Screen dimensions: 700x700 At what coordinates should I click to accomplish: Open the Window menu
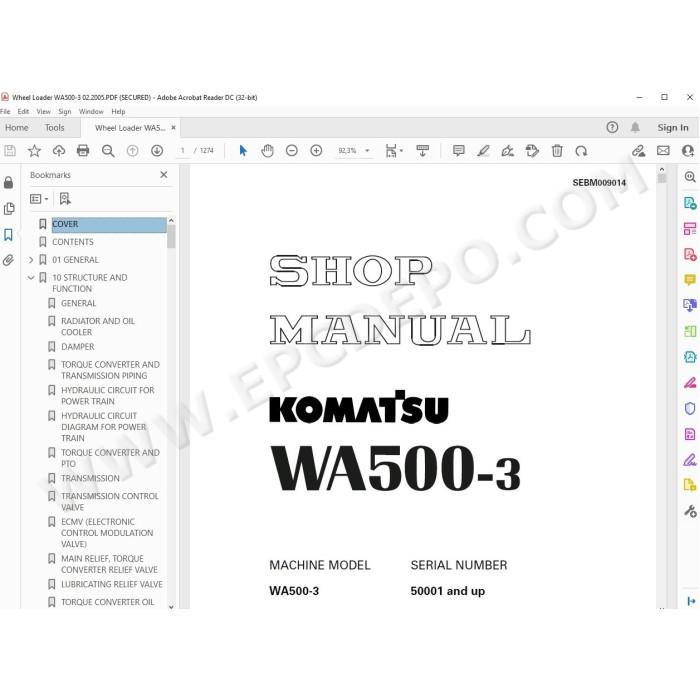pos(91,112)
